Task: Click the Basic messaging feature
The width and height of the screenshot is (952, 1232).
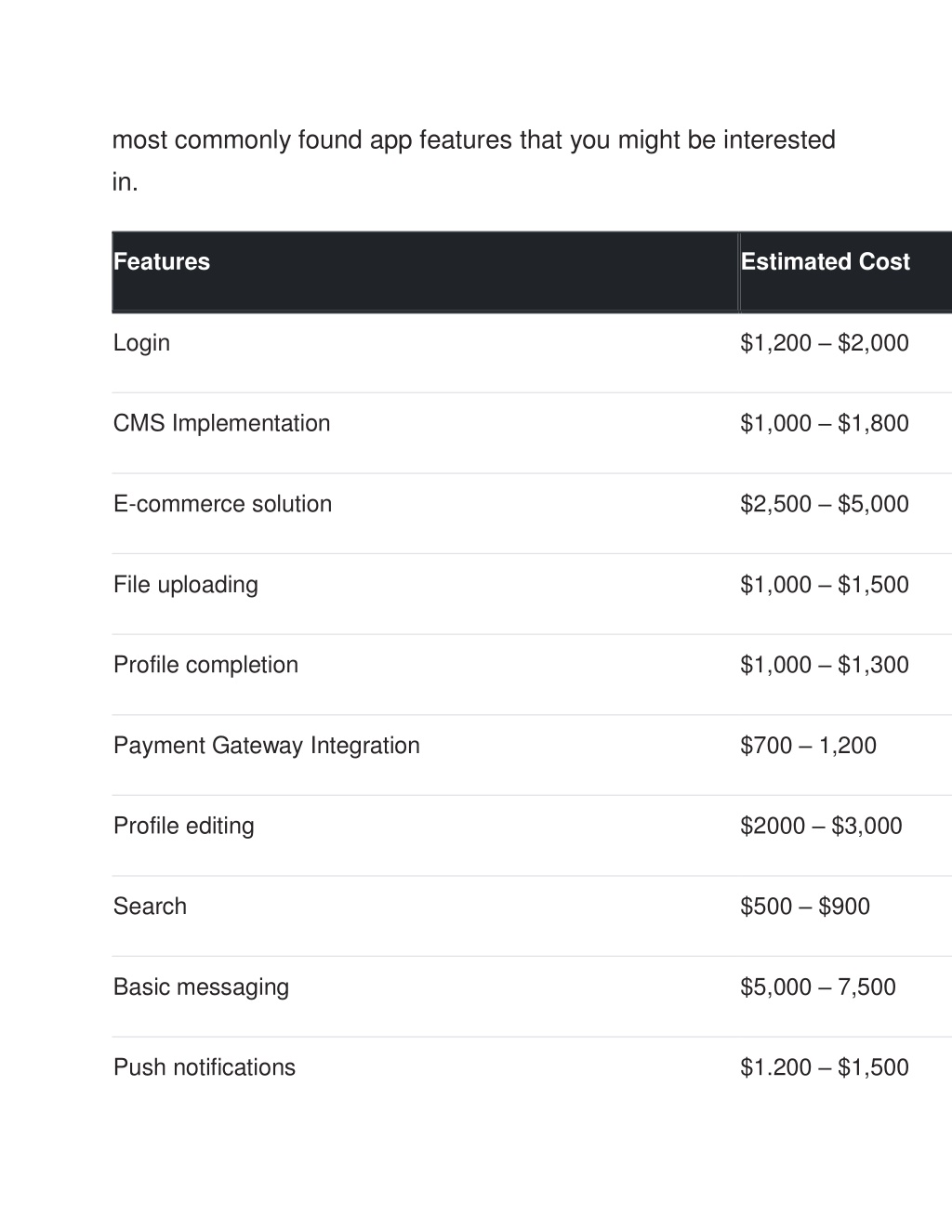Action: click(201, 987)
